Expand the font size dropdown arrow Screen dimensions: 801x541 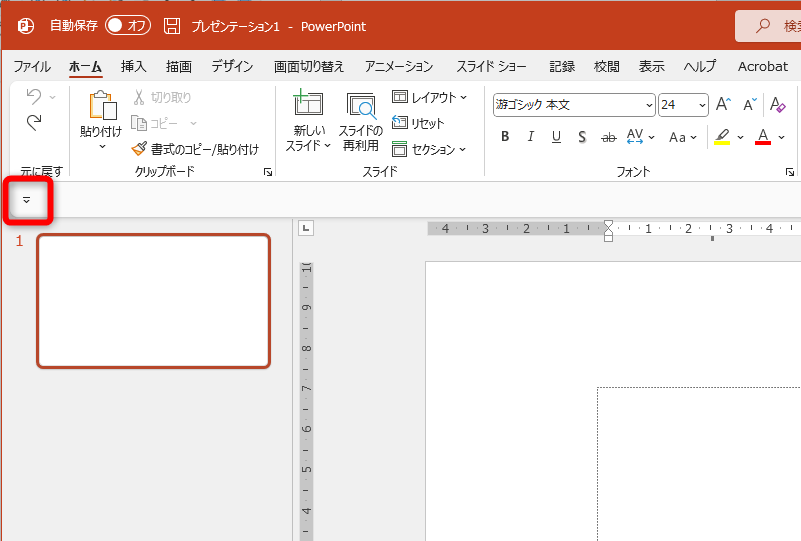tap(702, 105)
